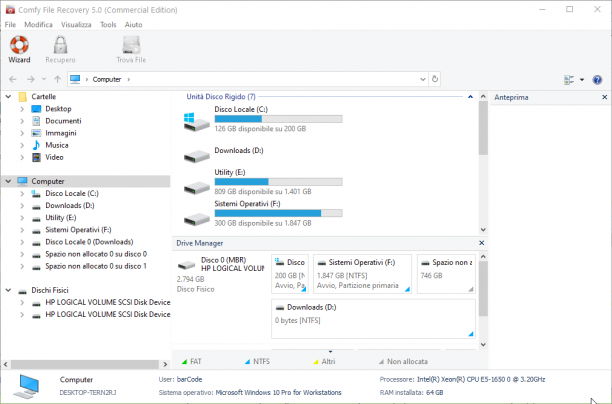Screen dimensions: 612x404
Task: Select second HP LOGICAL VOLUME SCSI Disk Device
Action: [x=107, y=314]
